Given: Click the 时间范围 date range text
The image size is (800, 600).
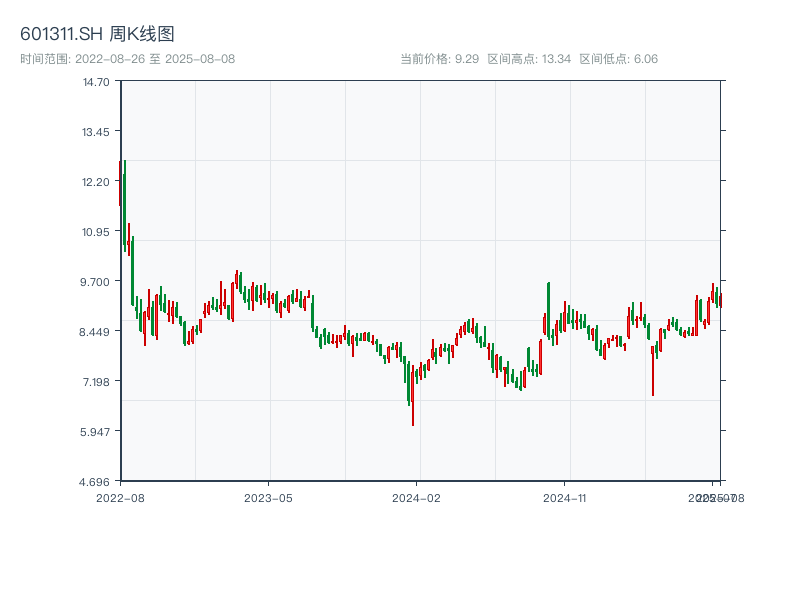Looking at the screenshot, I should coord(127,59).
